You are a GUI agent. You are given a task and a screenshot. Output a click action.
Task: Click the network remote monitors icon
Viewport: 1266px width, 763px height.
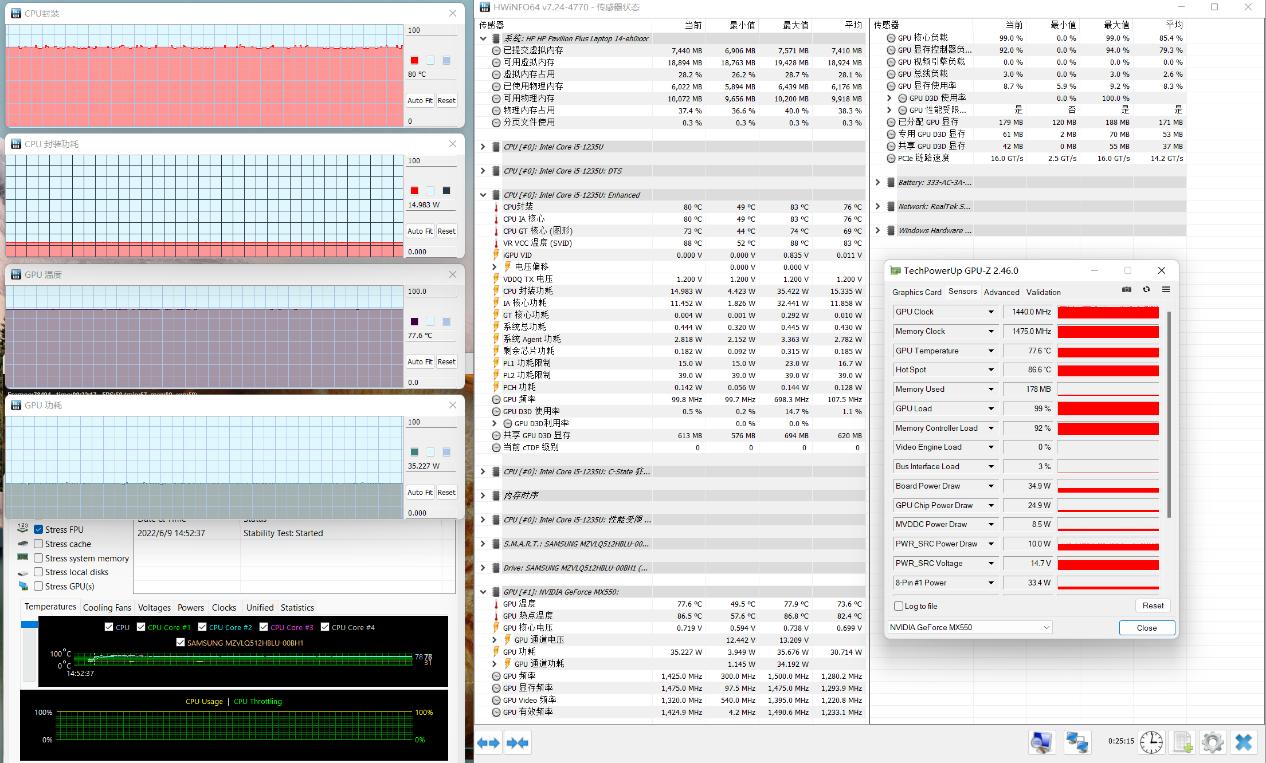click(1076, 742)
